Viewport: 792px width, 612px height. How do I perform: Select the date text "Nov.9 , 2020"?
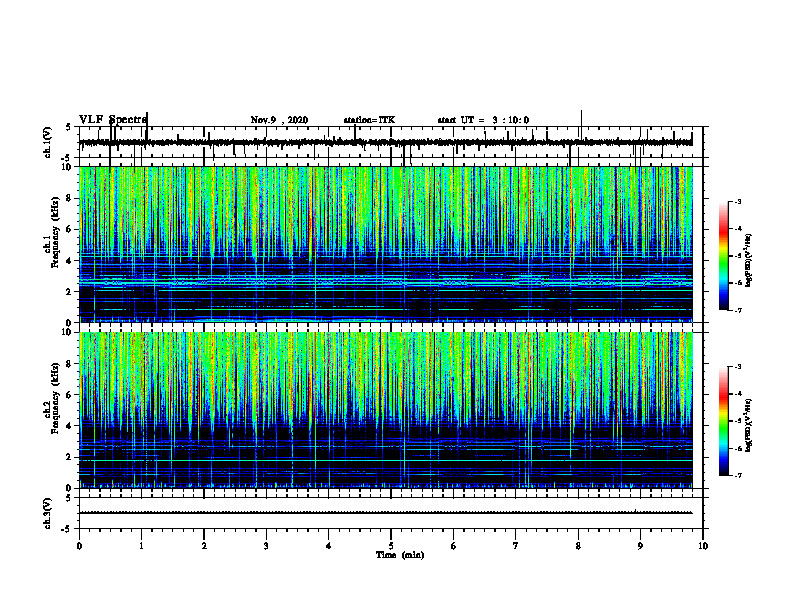pos(279,120)
